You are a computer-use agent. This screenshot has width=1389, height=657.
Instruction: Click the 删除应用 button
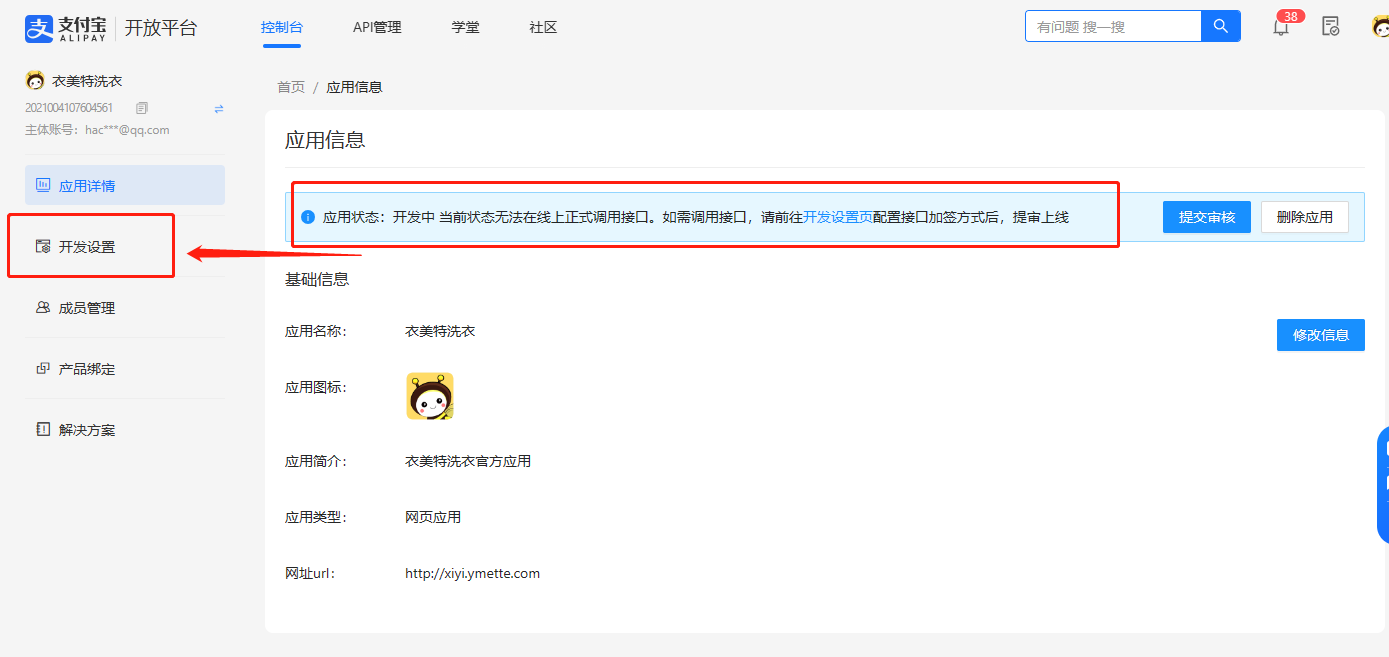click(1304, 217)
